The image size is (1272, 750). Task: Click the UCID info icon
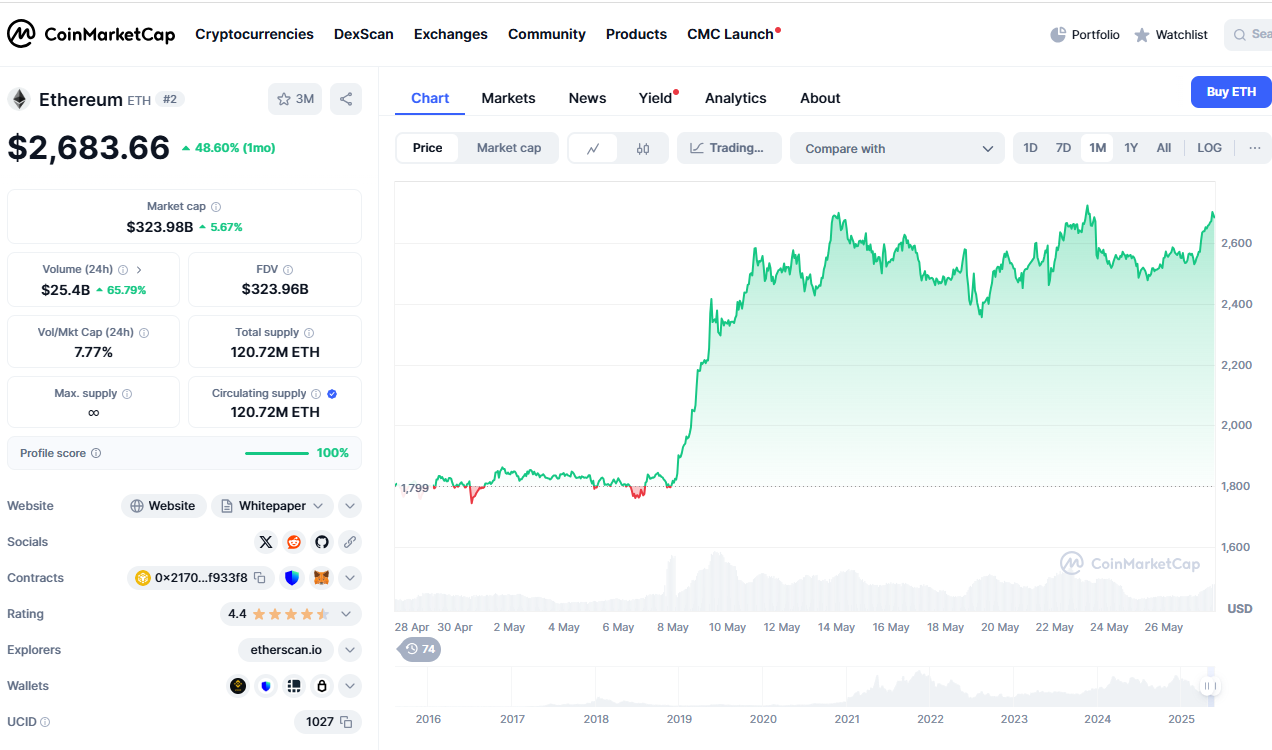point(45,722)
